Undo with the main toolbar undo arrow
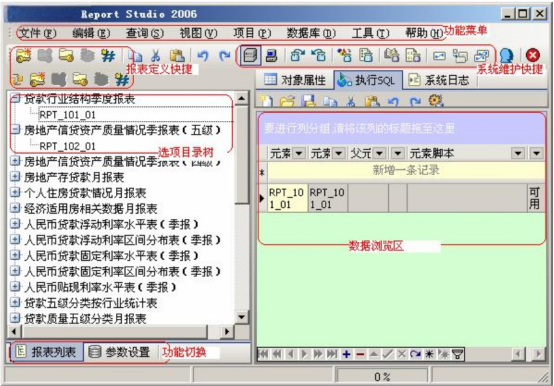The image size is (554, 386). 203,56
